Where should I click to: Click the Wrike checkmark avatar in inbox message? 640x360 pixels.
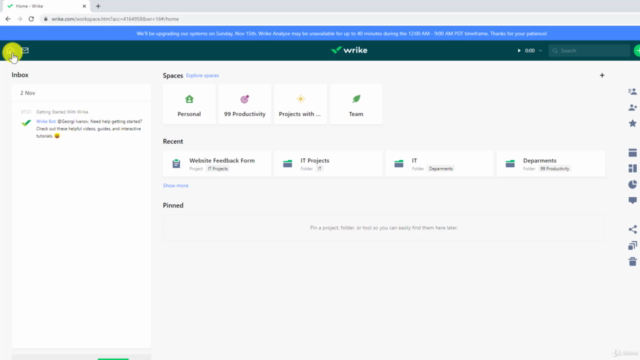pyautogui.click(x=26, y=122)
